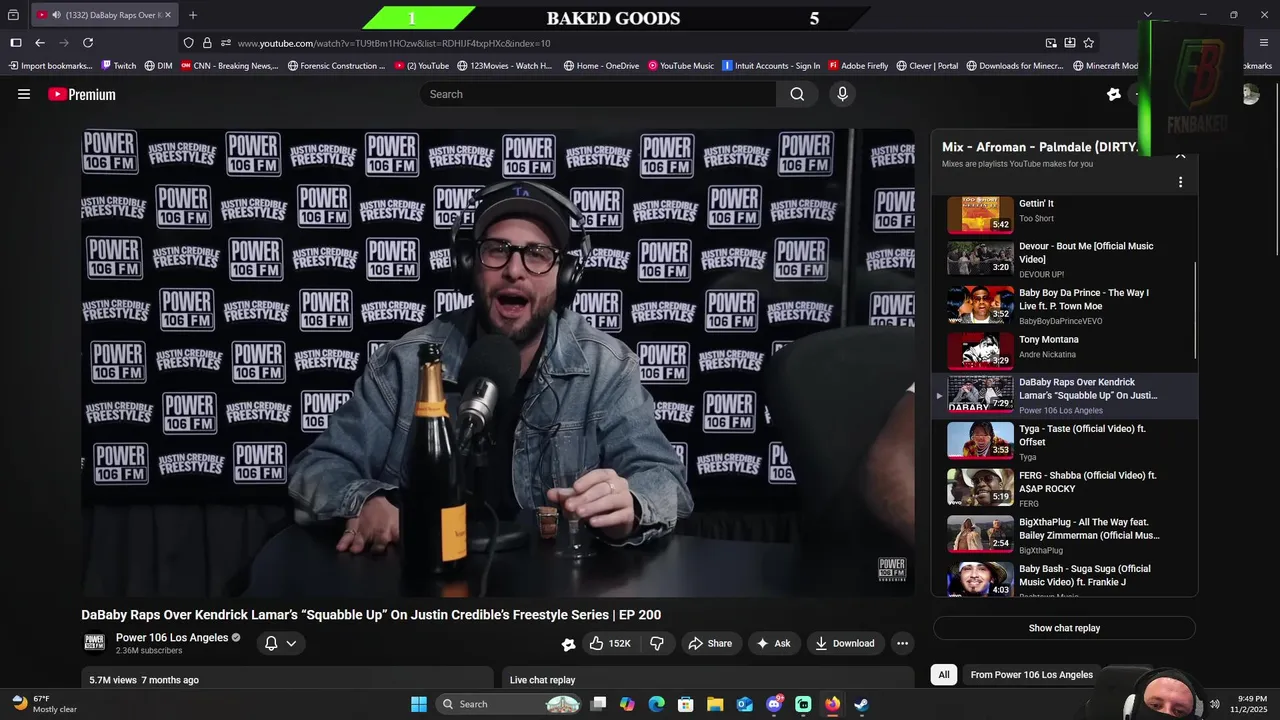The image size is (1280, 720).
Task: Open Task View from taskbar
Action: click(598, 704)
